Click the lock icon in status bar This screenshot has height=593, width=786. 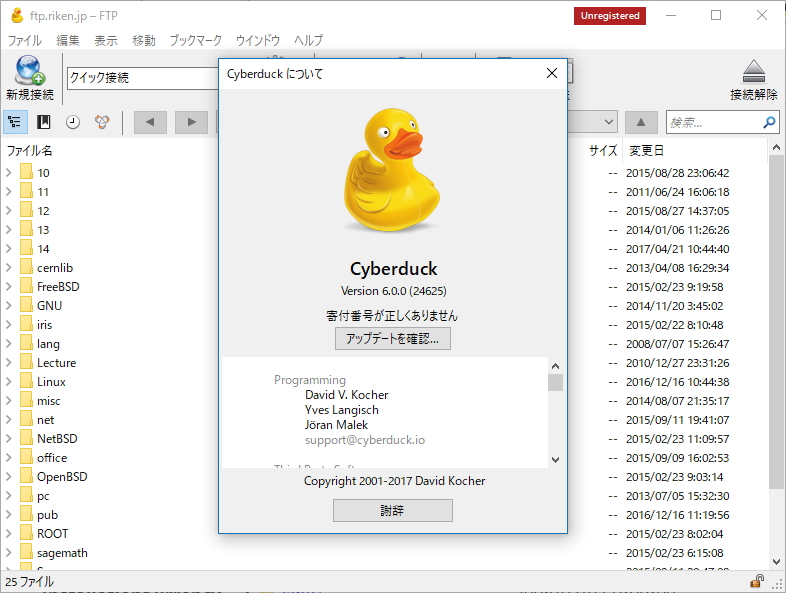click(x=757, y=581)
